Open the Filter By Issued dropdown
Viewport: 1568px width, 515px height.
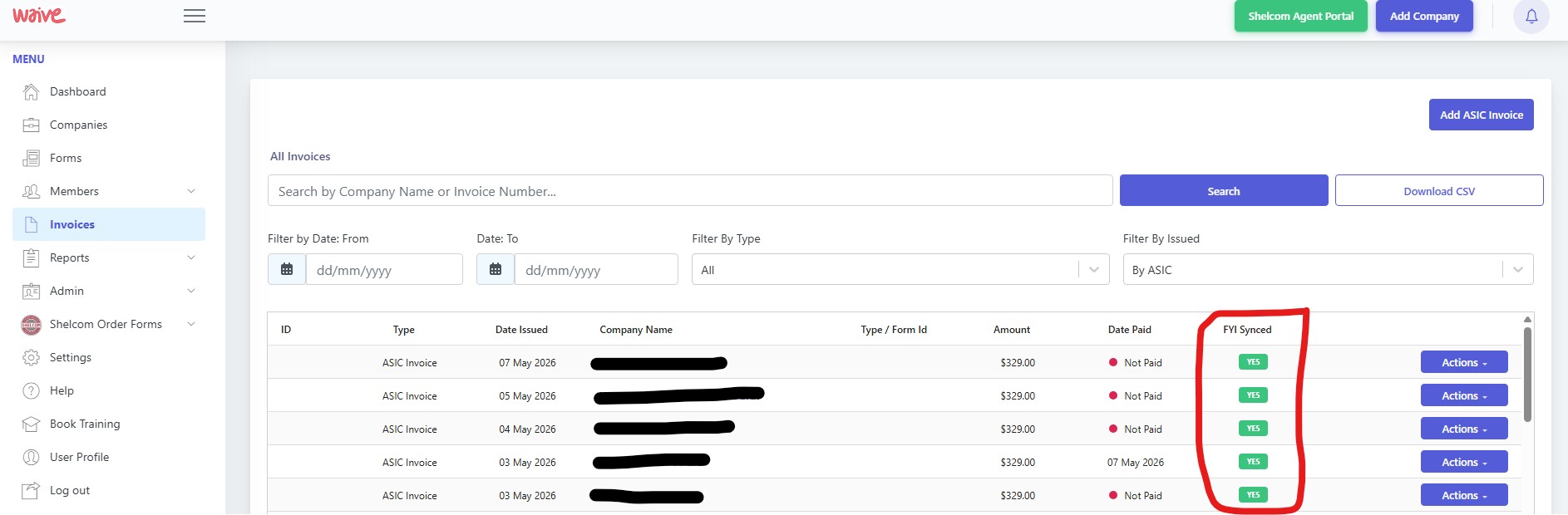click(1328, 269)
